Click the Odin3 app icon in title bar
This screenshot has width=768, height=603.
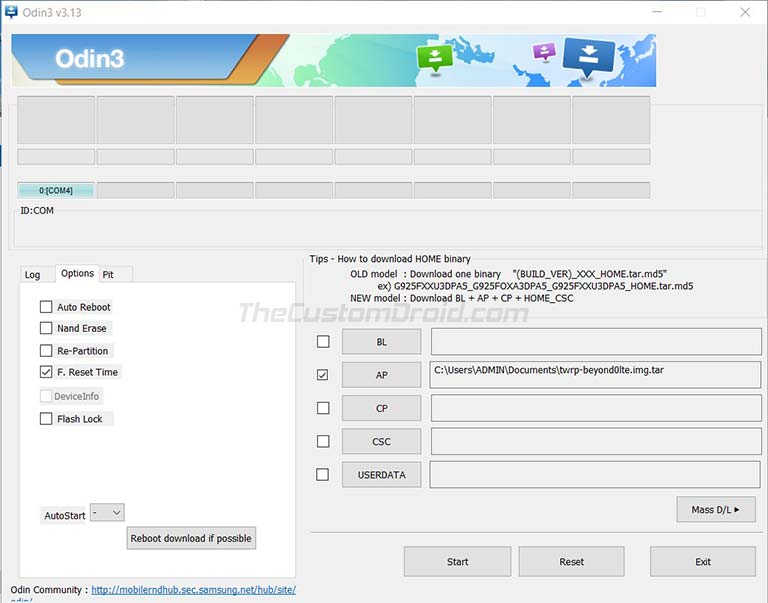(11, 12)
